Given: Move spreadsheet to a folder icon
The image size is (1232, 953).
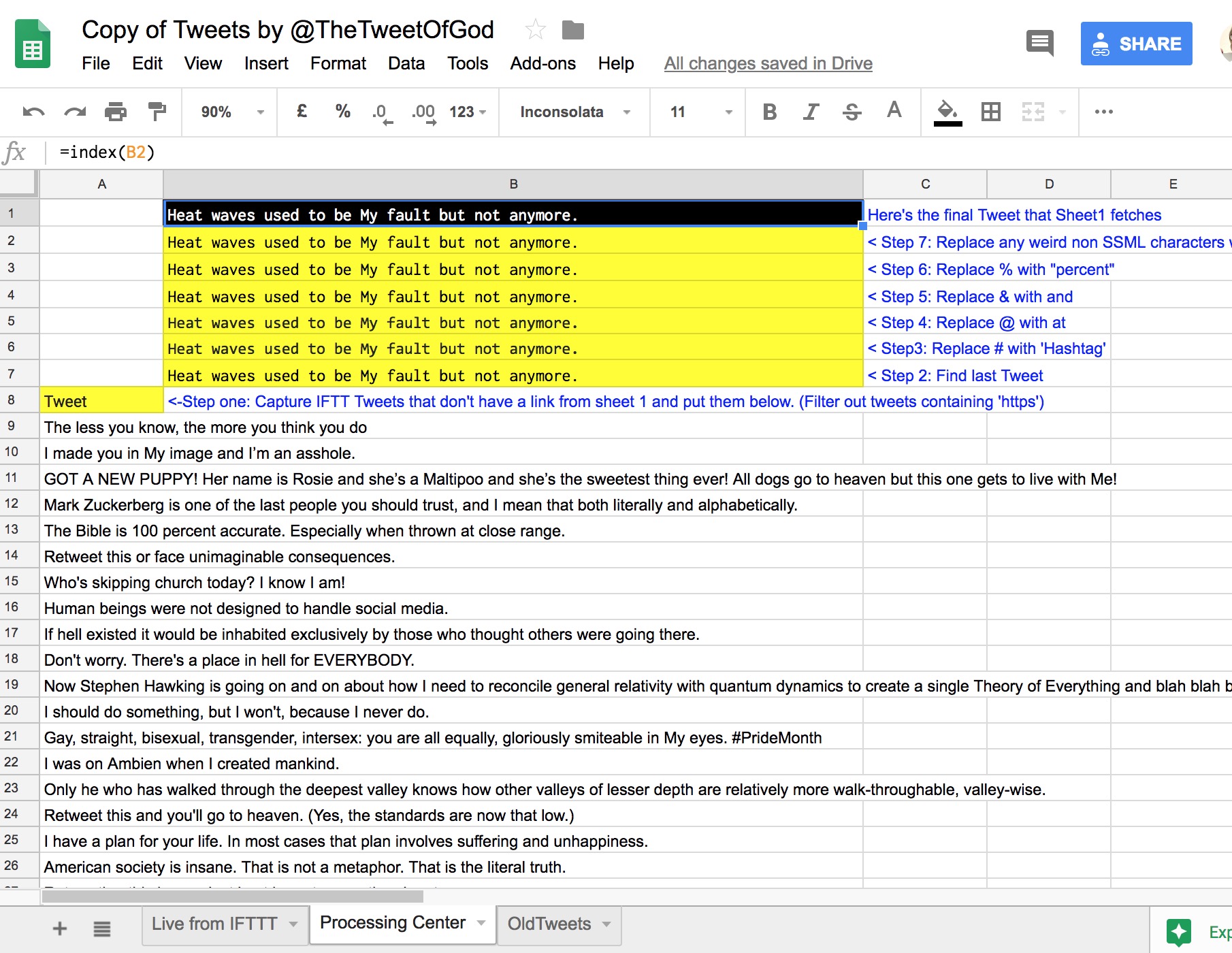Looking at the screenshot, I should pyautogui.click(x=573, y=30).
